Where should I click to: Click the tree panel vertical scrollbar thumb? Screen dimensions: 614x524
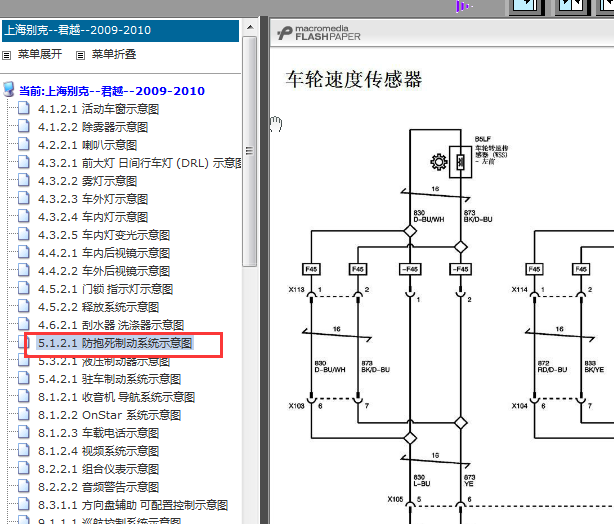249,151
